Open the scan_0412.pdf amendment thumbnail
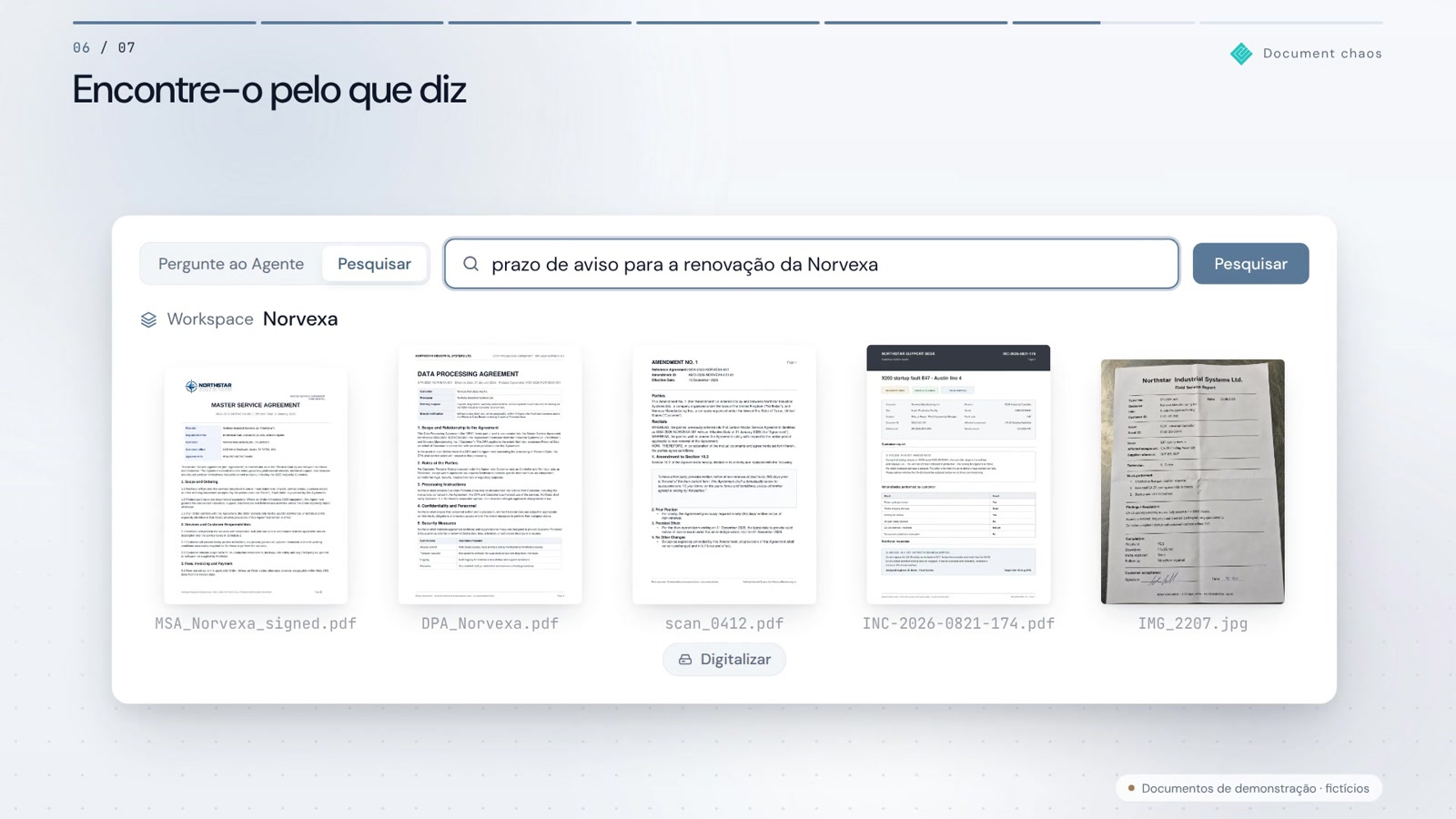 [724, 474]
